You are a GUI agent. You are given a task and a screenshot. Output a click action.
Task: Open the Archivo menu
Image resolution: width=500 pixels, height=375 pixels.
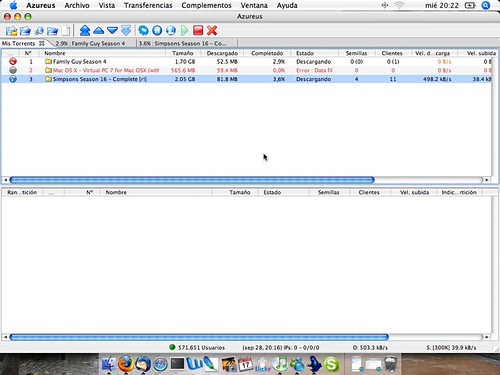(x=77, y=5)
